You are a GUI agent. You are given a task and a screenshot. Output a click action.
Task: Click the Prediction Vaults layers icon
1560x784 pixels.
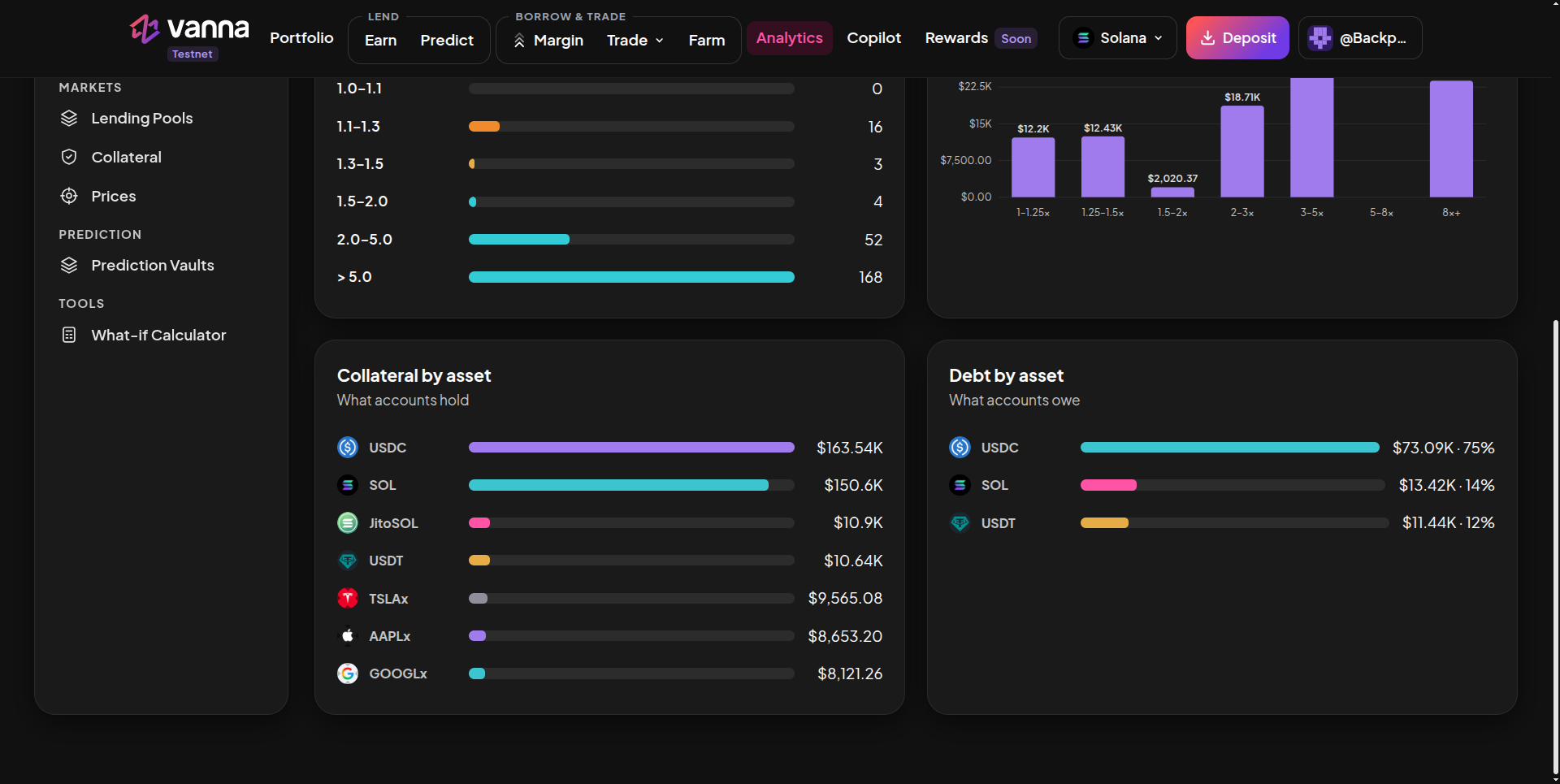69,266
